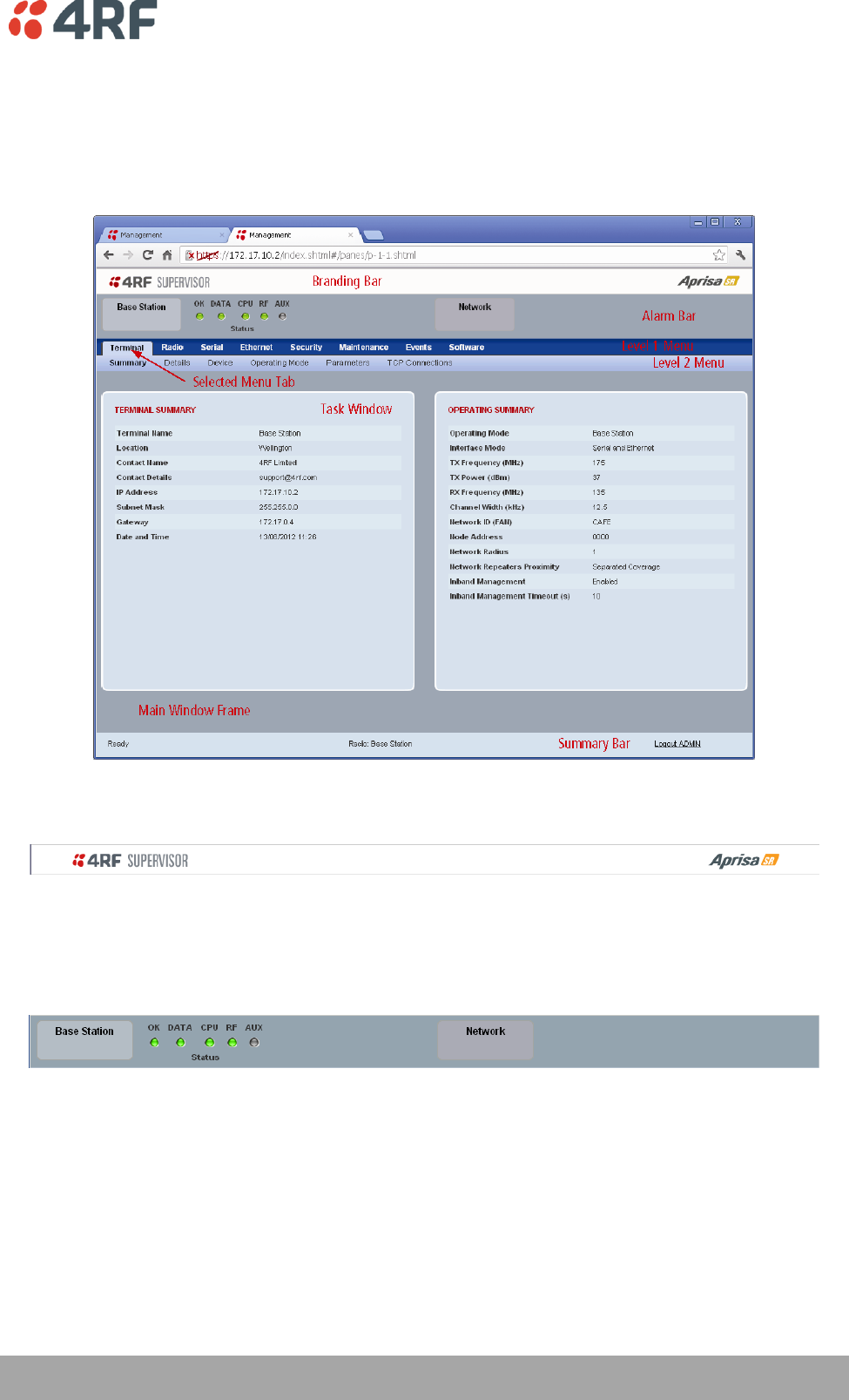
Task: Click the 4RF company logo at page header
Action: pos(82,20)
